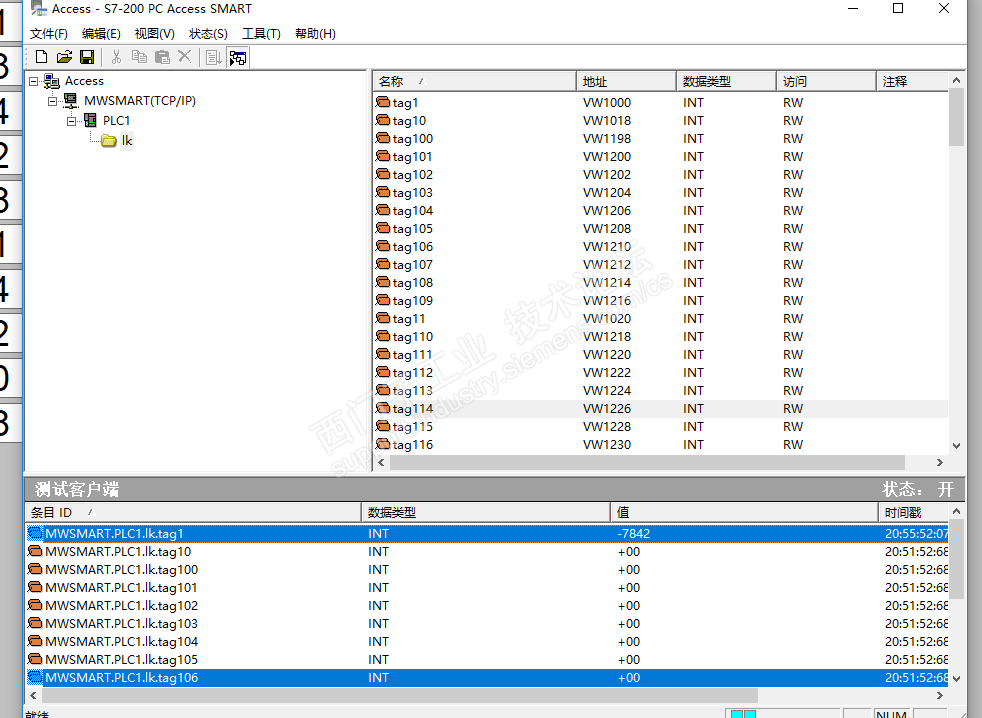982x718 pixels.
Task: Click the MWSMART network device icon
Action: click(71, 100)
